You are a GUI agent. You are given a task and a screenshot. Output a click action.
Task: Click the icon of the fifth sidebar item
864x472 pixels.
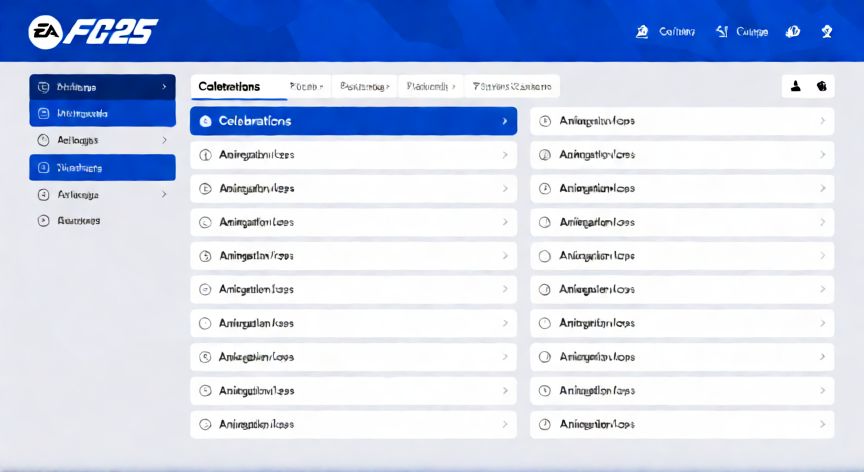click(x=43, y=194)
